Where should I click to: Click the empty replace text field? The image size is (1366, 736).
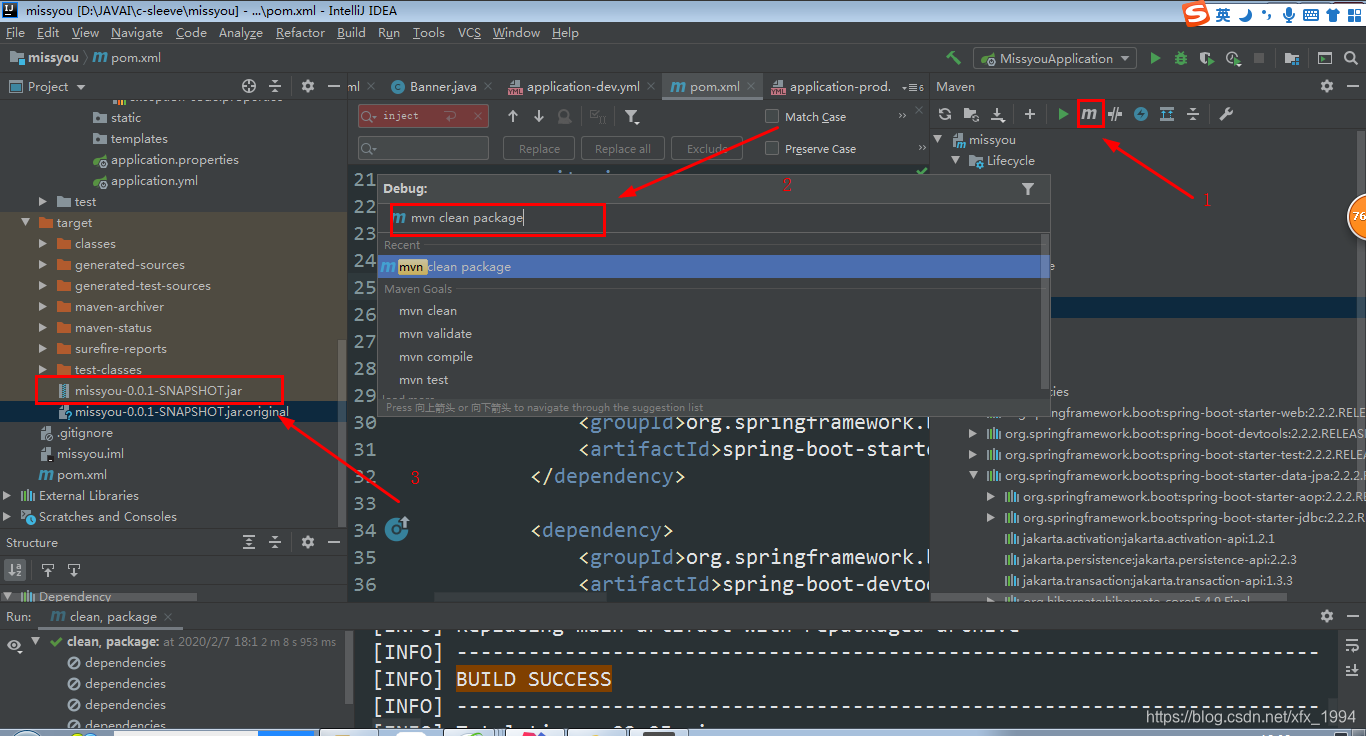coord(423,148)
